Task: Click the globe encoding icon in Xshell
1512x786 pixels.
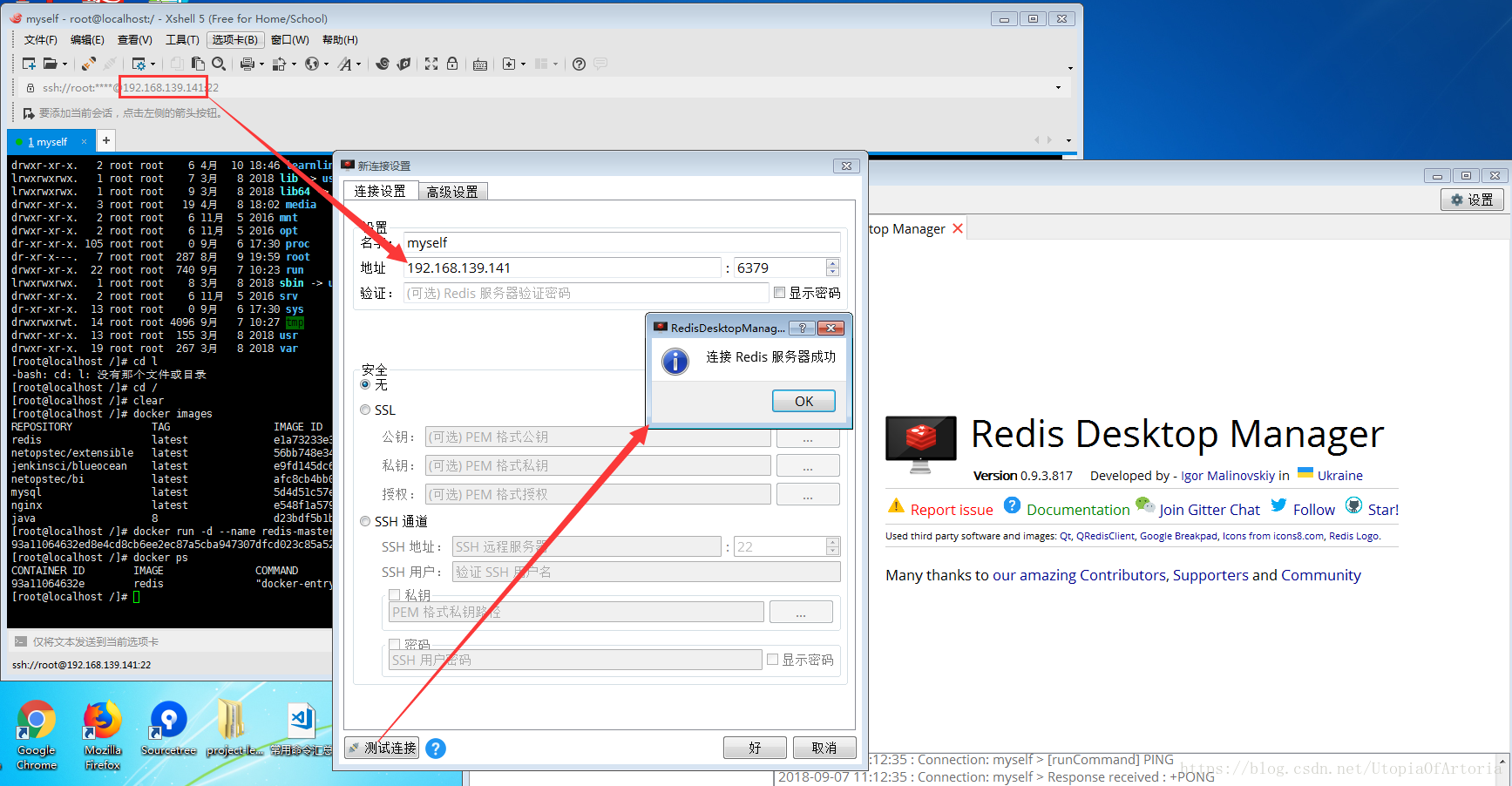Action: pos(312,64)
